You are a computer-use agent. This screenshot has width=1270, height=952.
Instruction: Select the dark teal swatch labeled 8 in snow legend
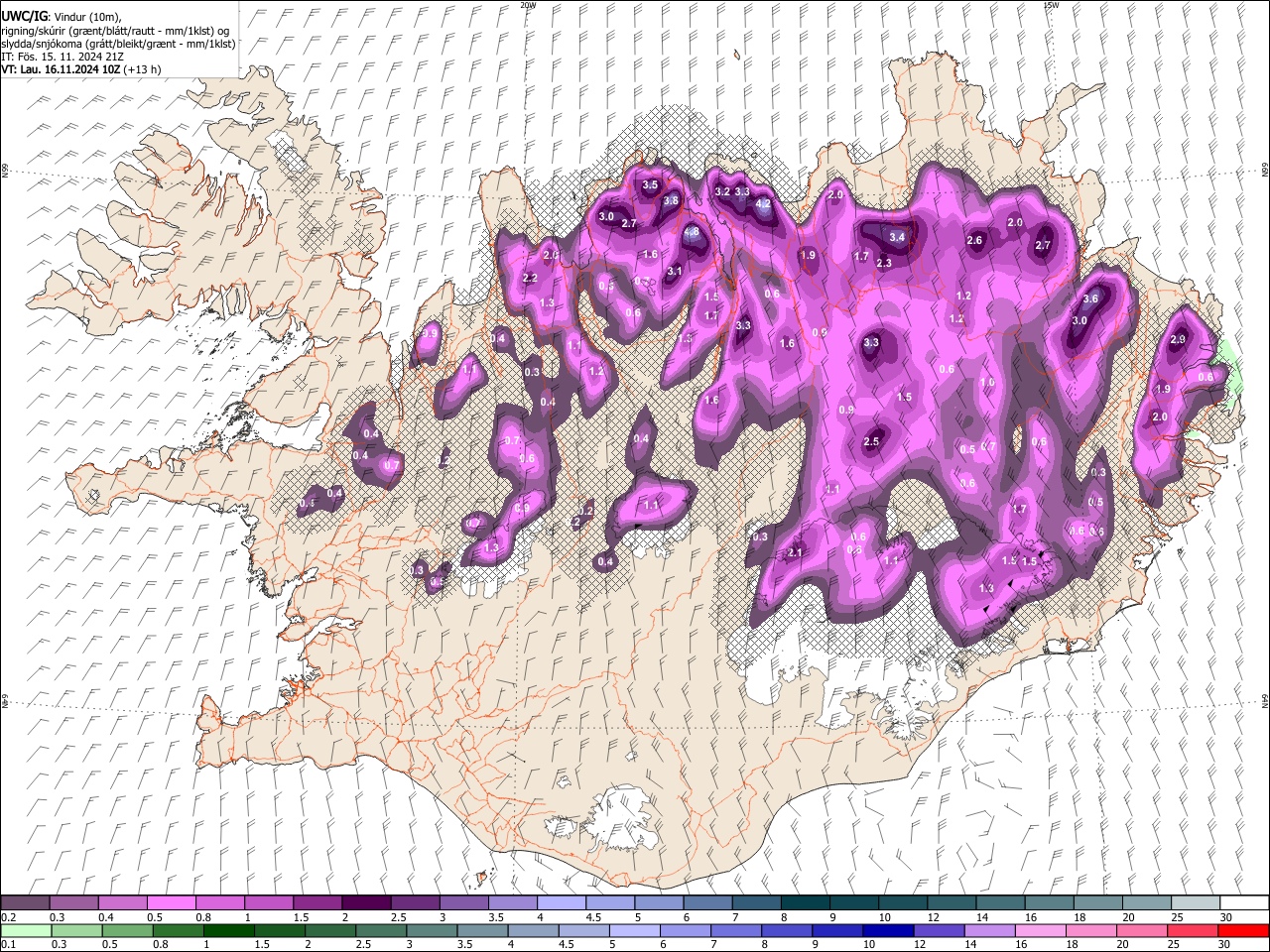805,903
